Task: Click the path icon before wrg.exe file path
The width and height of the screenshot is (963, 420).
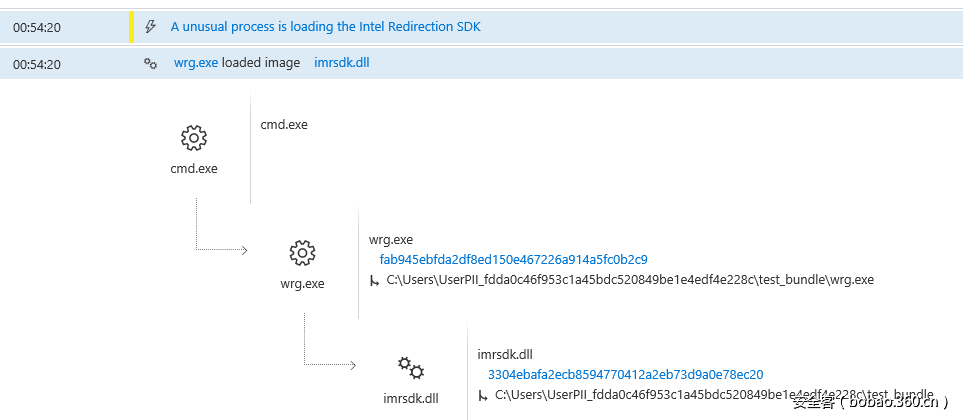Action: pyautogui.click(x=375, y=280)
